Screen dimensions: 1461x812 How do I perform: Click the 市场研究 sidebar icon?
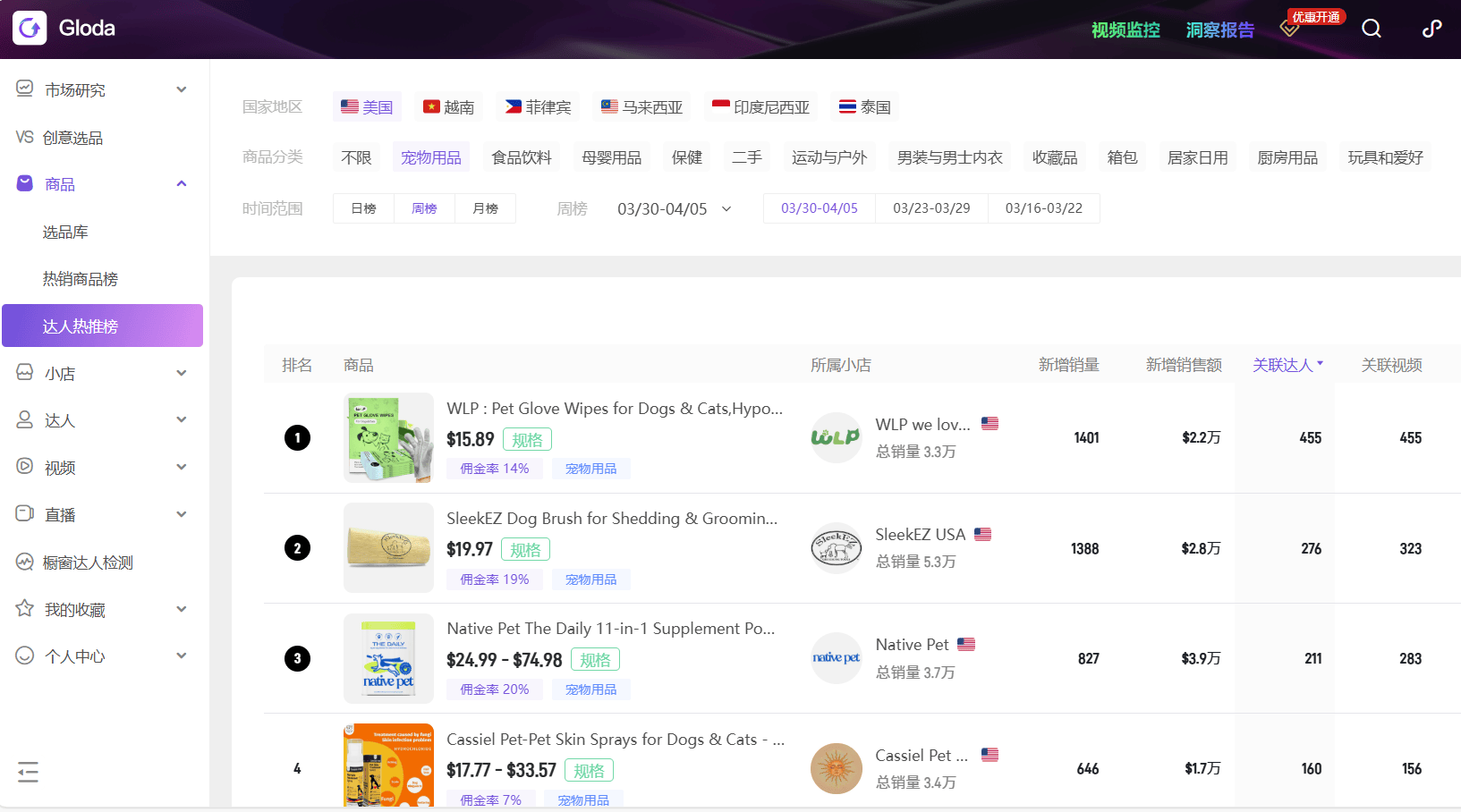tap(25, 89)
